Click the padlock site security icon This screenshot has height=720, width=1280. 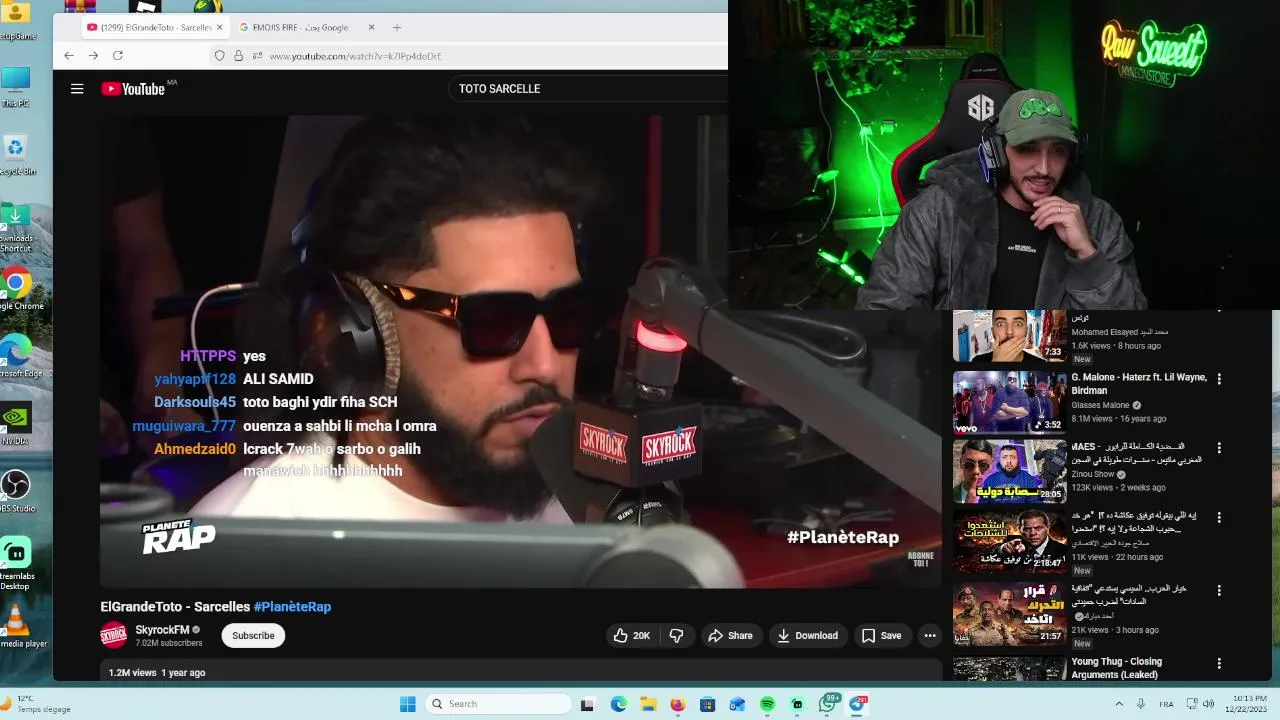(238, 56)
